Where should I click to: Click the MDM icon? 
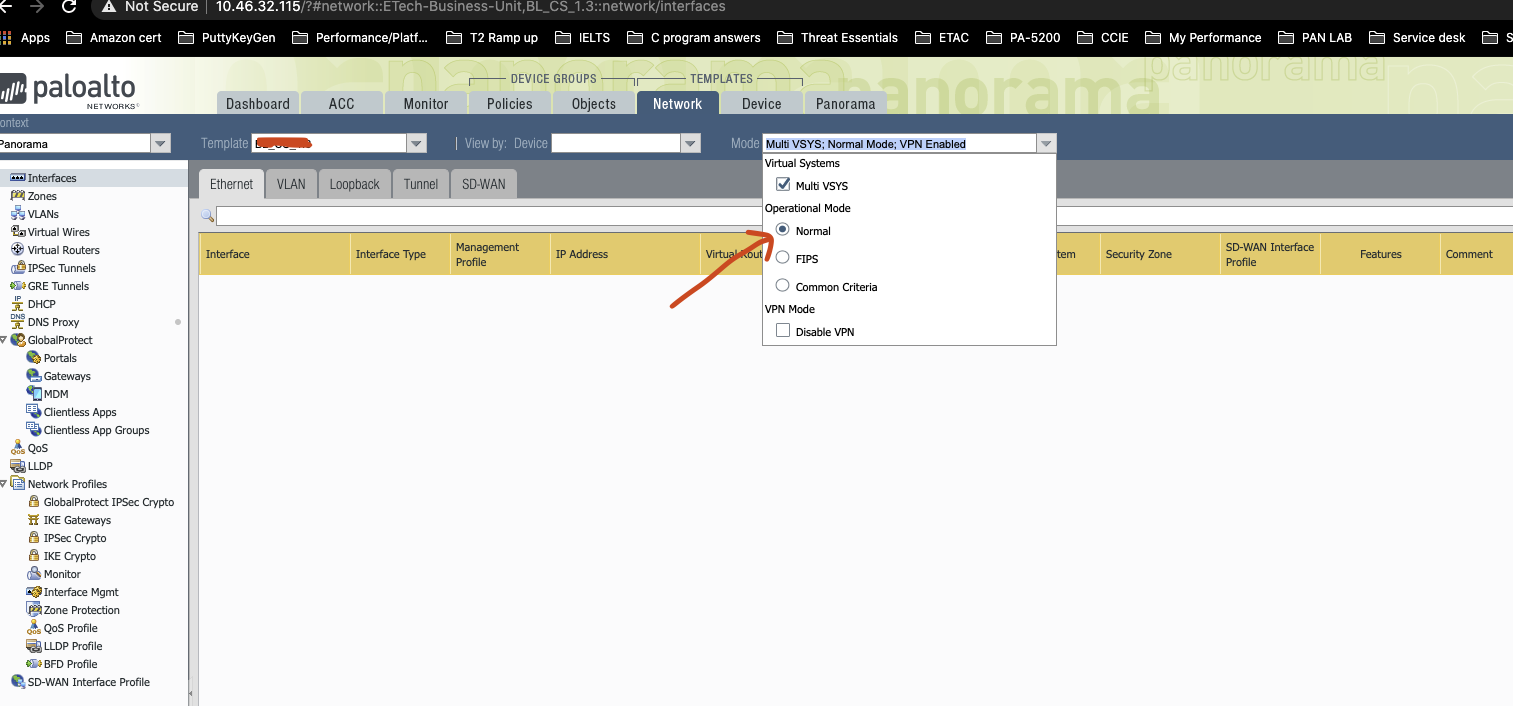tap(34, 394)
